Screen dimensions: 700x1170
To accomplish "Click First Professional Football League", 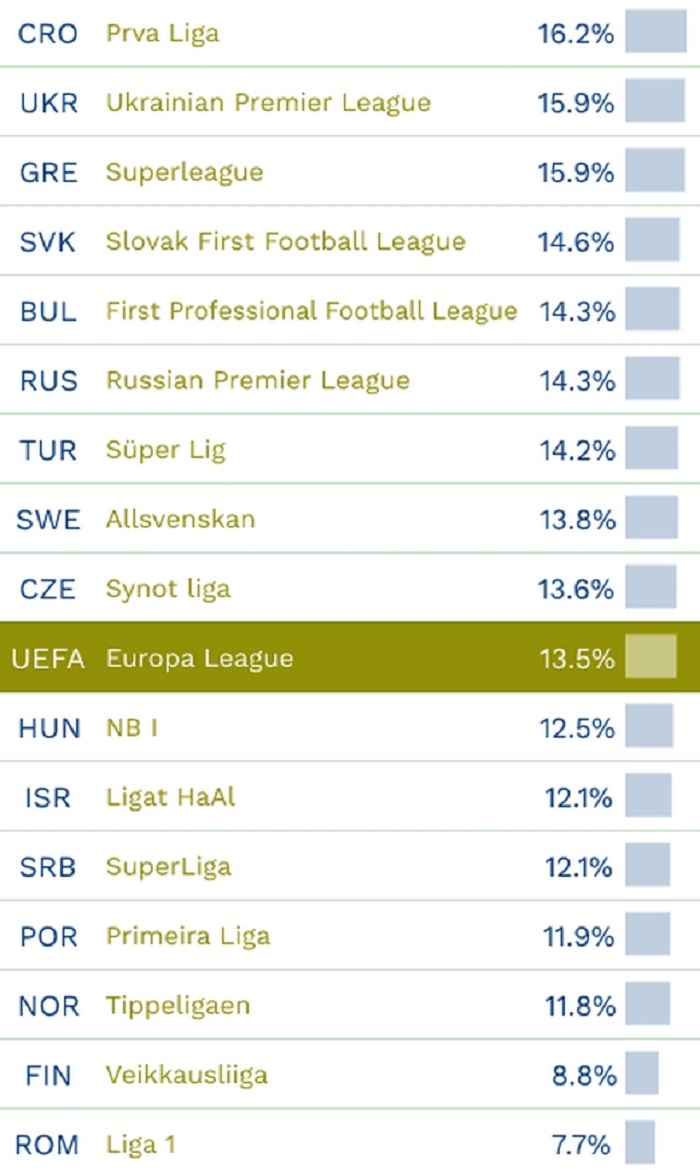I will 311,311.
